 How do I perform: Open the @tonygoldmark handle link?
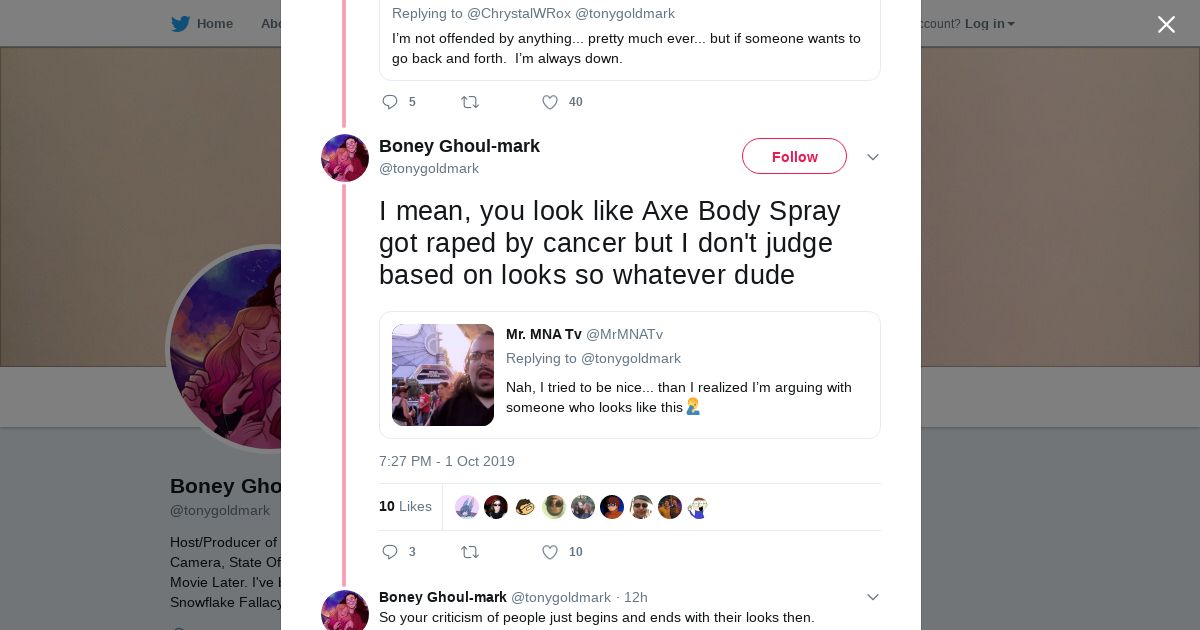(x=429, y=169)
